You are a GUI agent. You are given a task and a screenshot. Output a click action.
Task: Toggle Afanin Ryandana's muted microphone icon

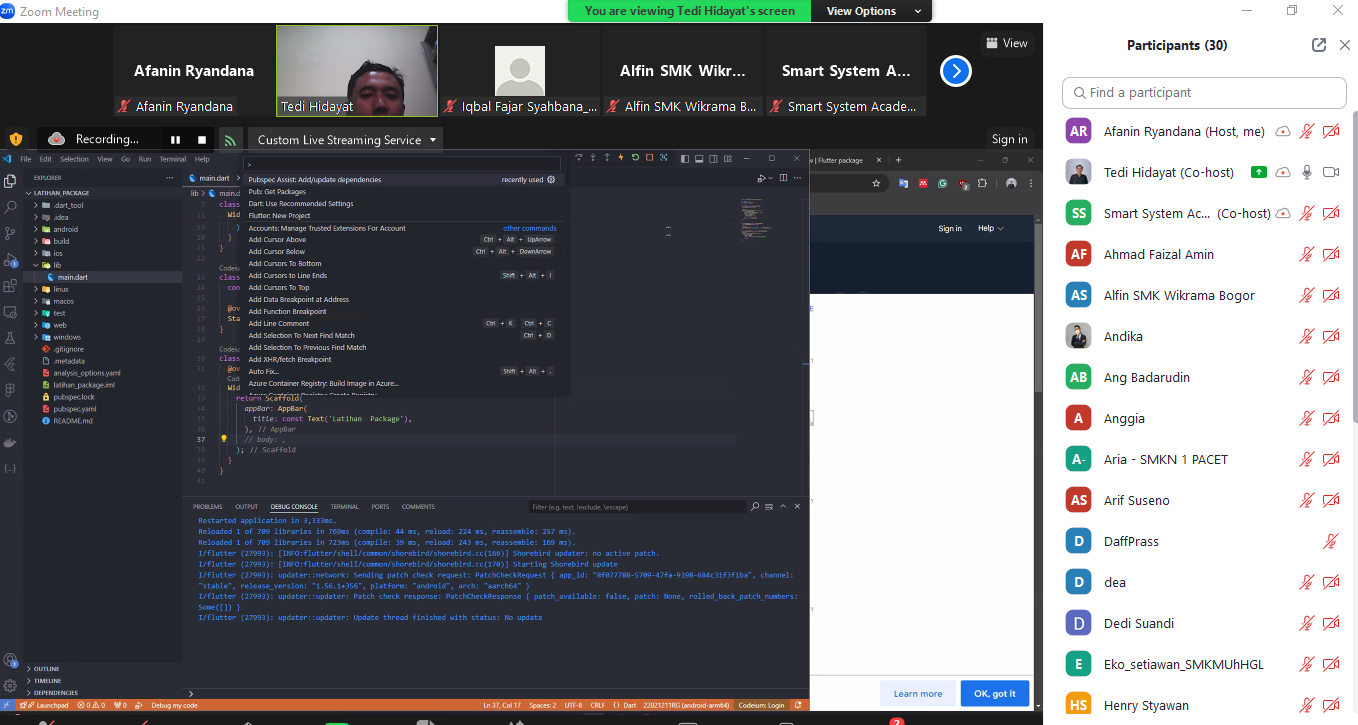[1306, 131]
